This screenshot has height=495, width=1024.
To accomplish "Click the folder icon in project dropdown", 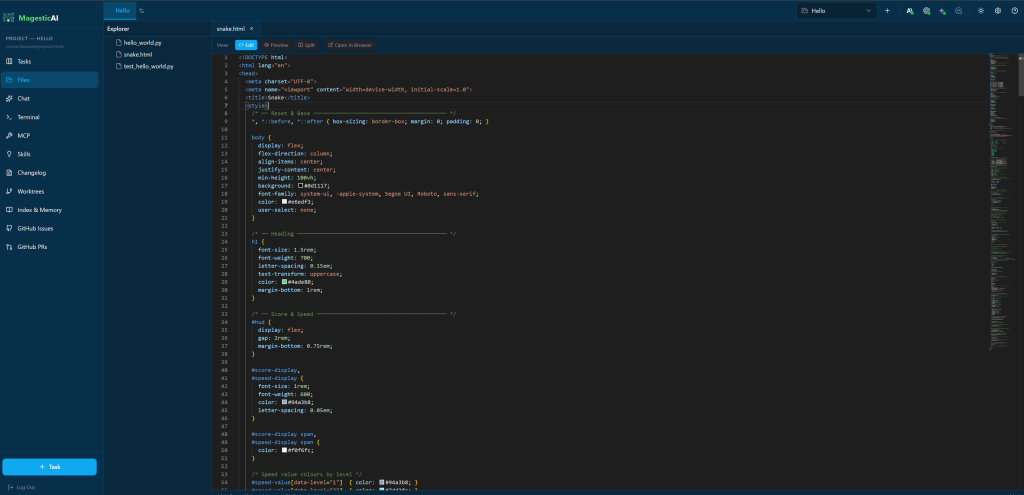I will [805, 10].
